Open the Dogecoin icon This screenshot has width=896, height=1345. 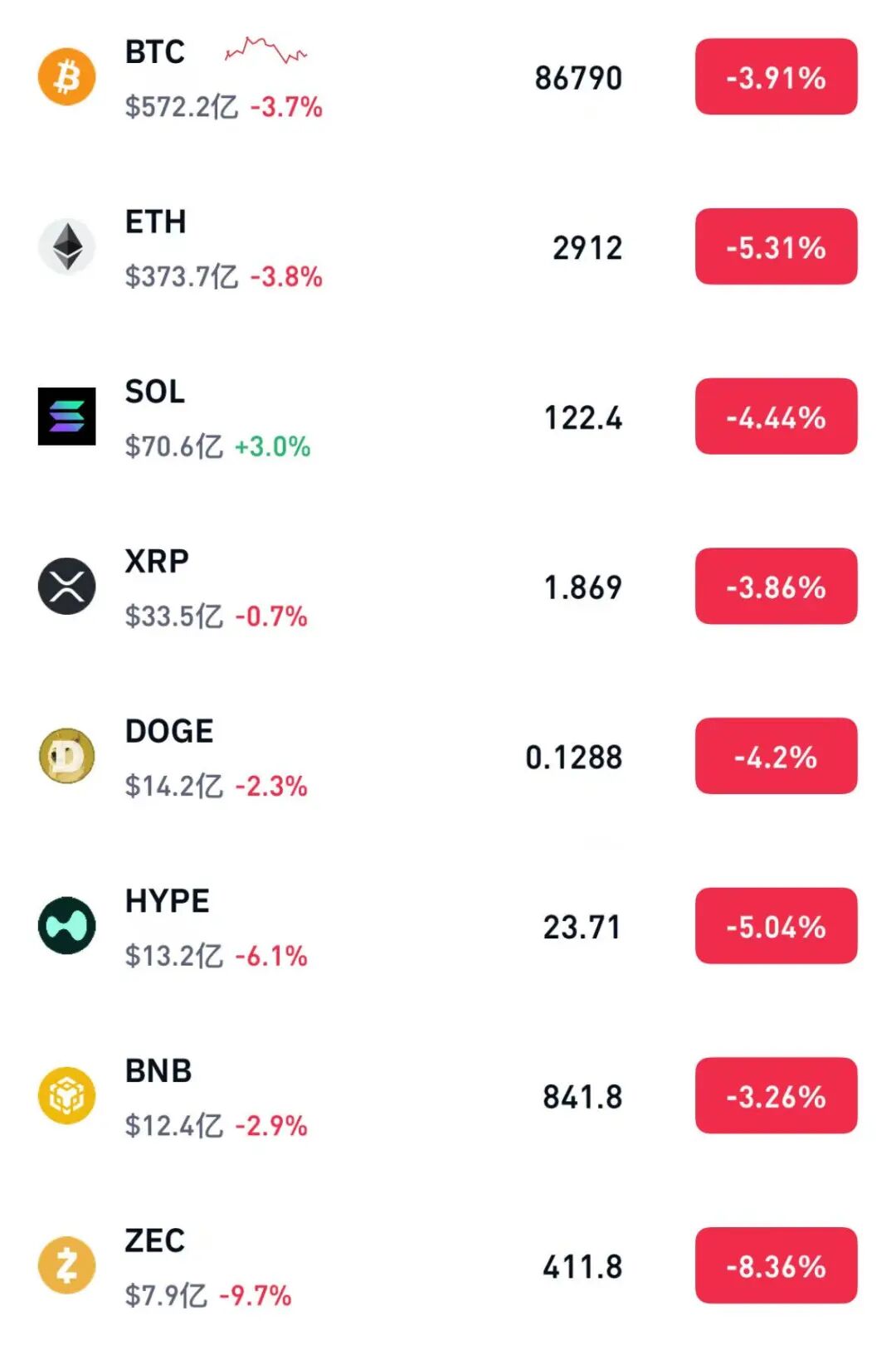(67, 756)
